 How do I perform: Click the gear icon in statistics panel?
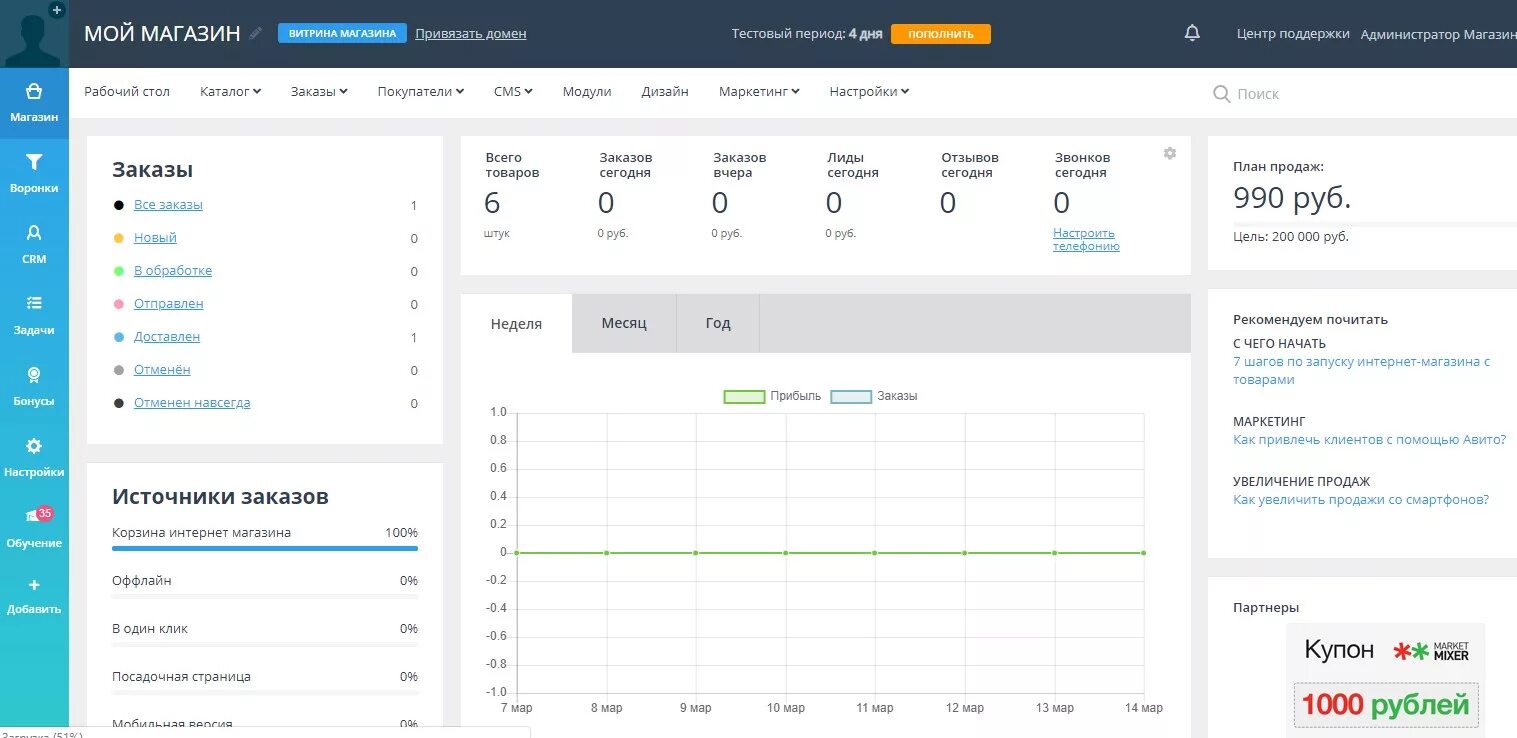[1170, 153]
